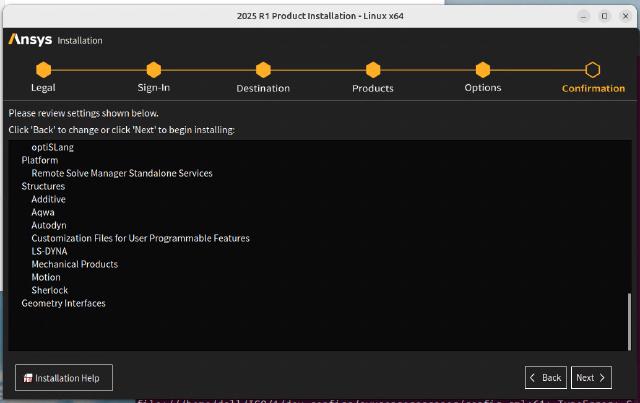The height and width of the screenshot is (403, 640).
Task: Click the Mechanical Products entry
Action: pyautogui.click(x=75, y=264)
